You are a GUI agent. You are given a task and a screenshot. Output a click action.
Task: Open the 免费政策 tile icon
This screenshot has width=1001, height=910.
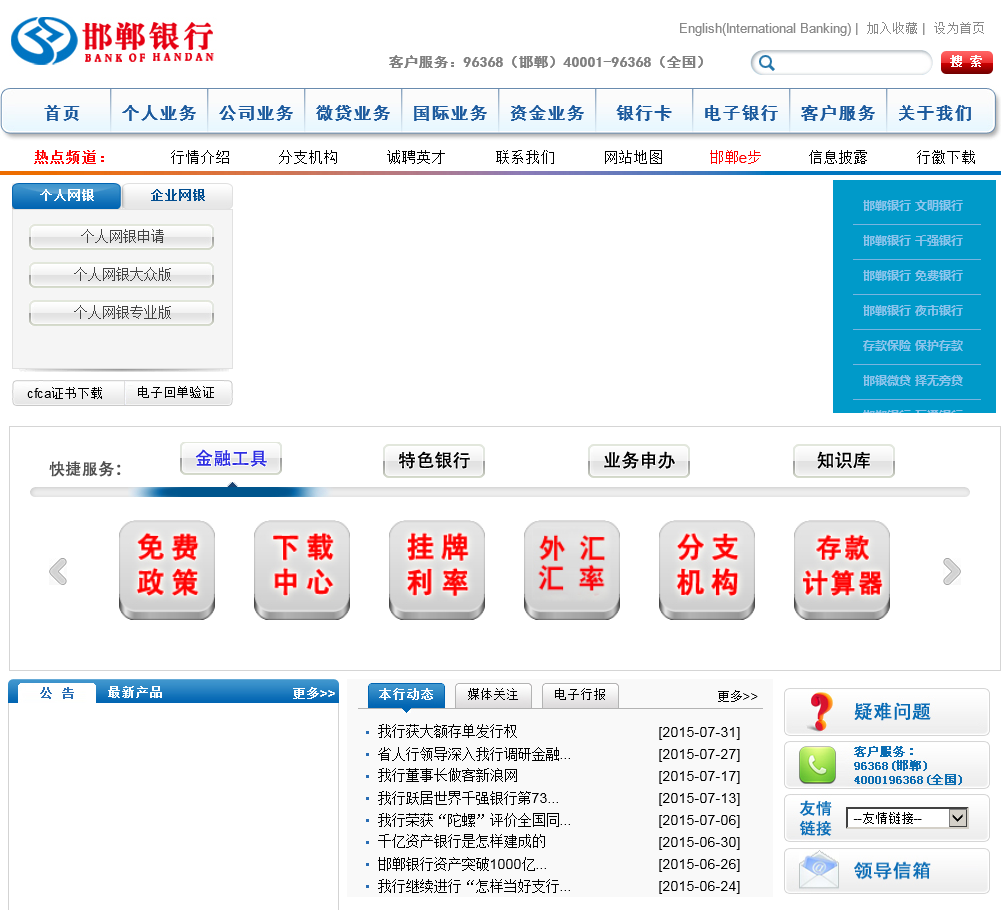point(167,570)
